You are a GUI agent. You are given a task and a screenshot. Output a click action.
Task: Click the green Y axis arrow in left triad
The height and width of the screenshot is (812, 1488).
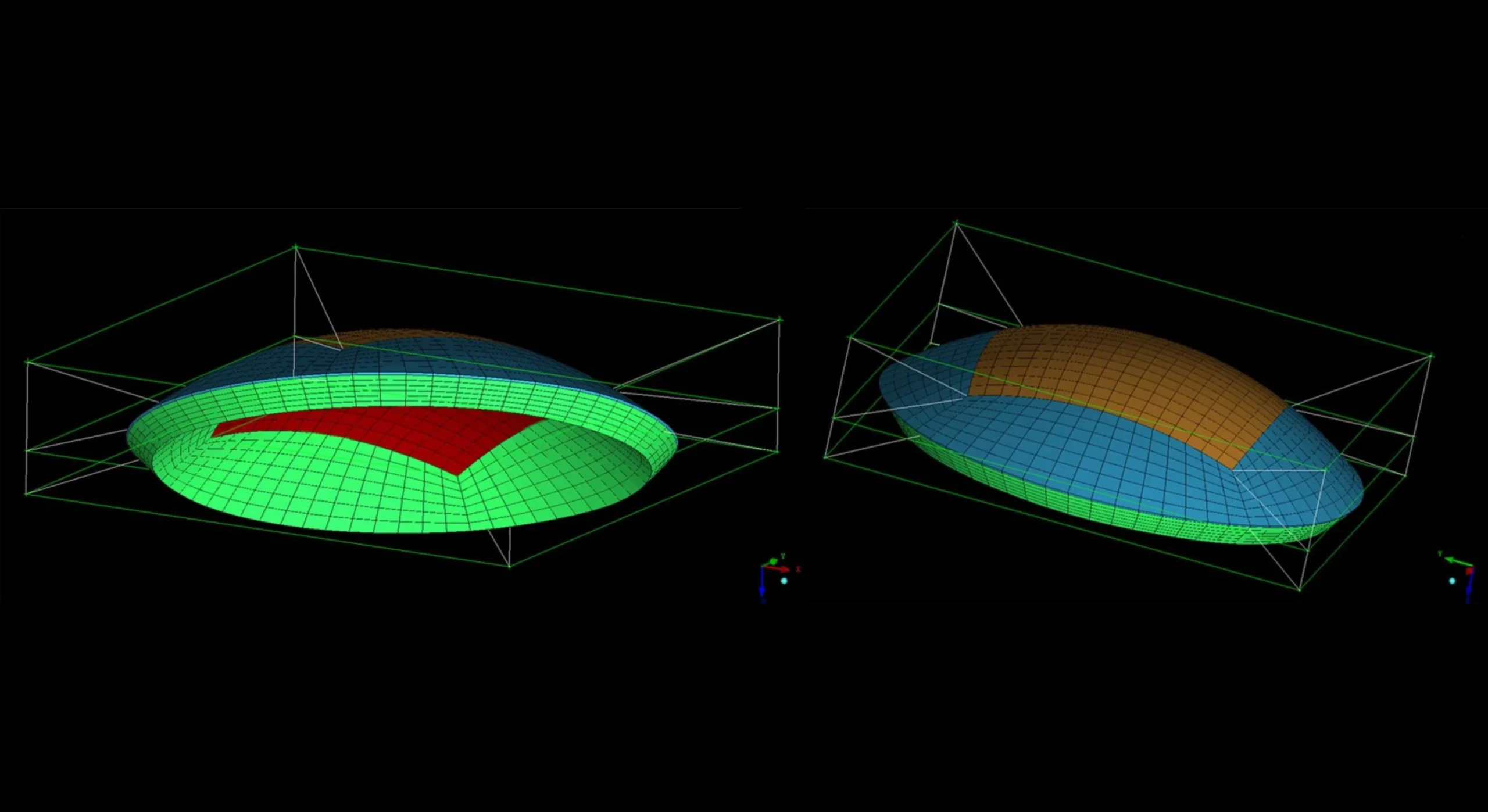click(773, 561)
